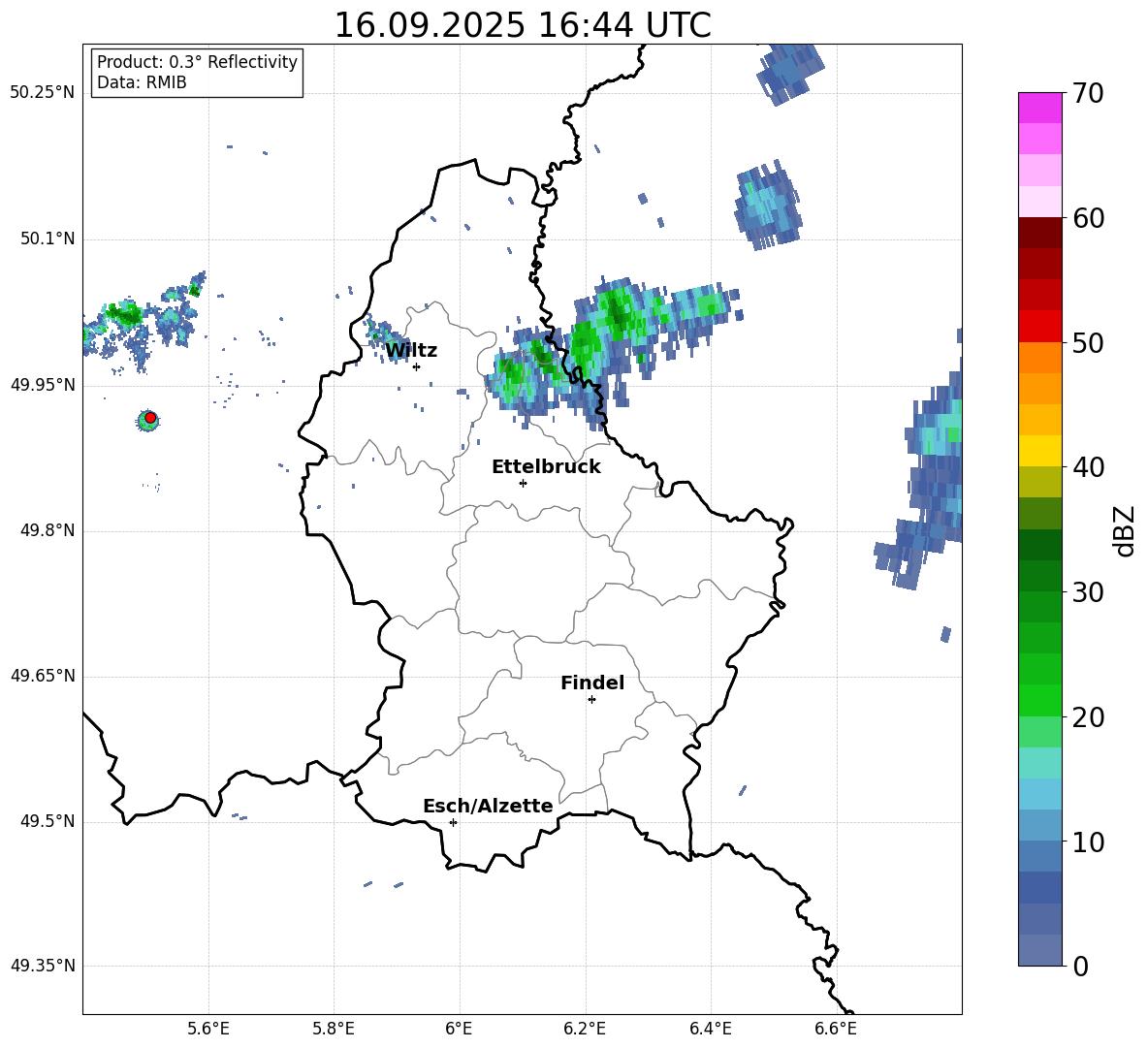Click the 30 colorbar tick label

coord(1088,592)
